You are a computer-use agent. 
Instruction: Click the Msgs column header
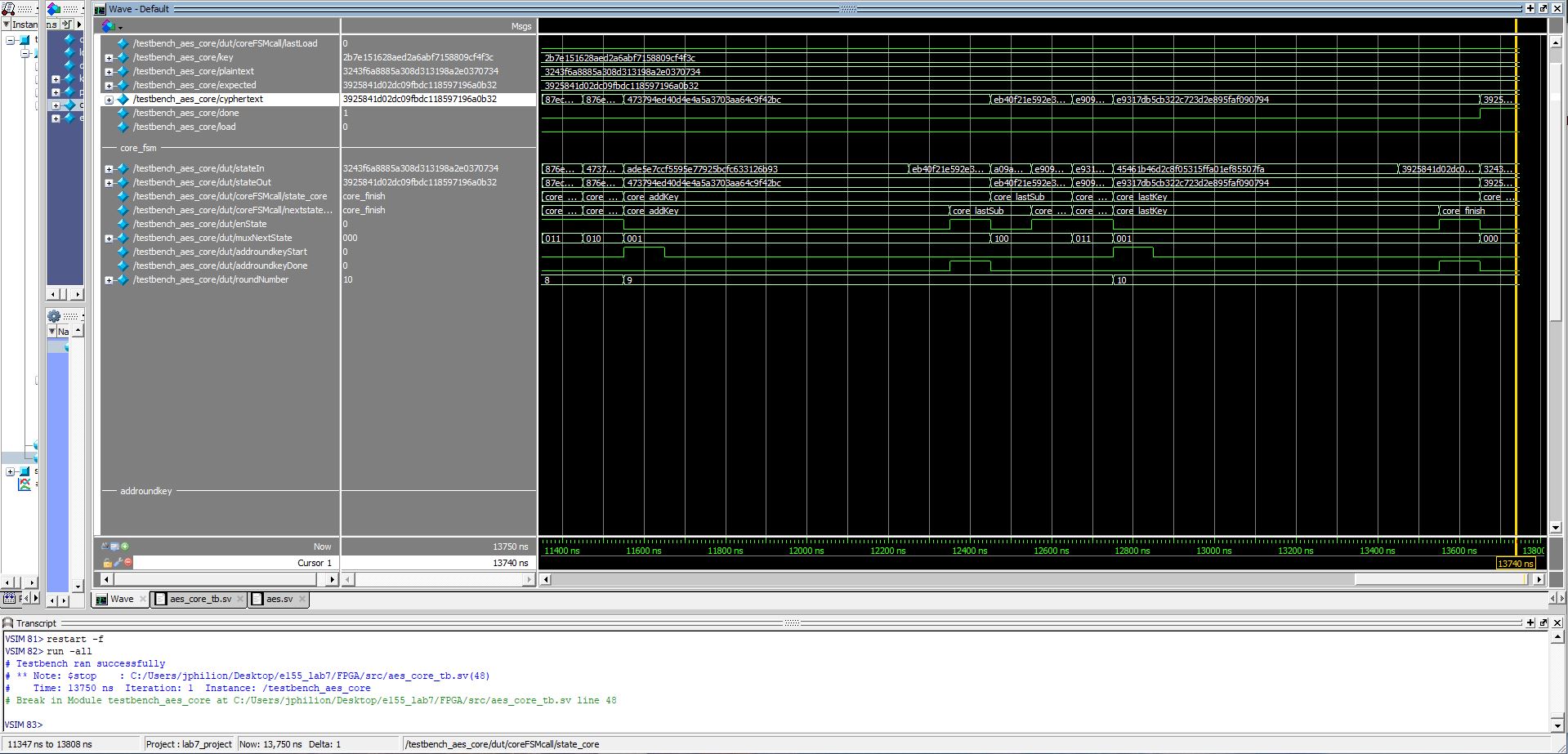521,26
